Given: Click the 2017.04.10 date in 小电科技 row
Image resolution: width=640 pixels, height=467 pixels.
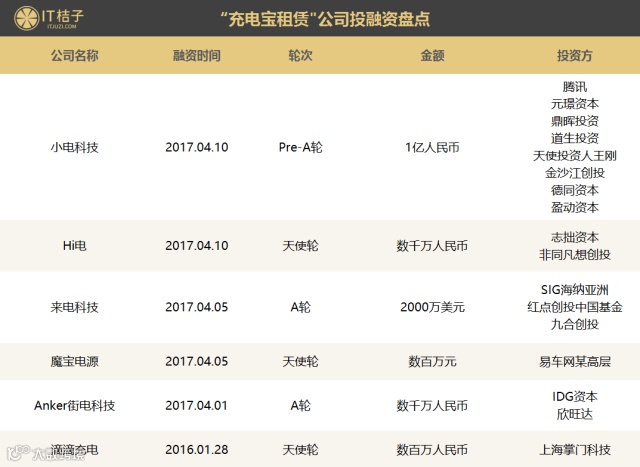Looking at the screenshot, I should click(197, 147).
